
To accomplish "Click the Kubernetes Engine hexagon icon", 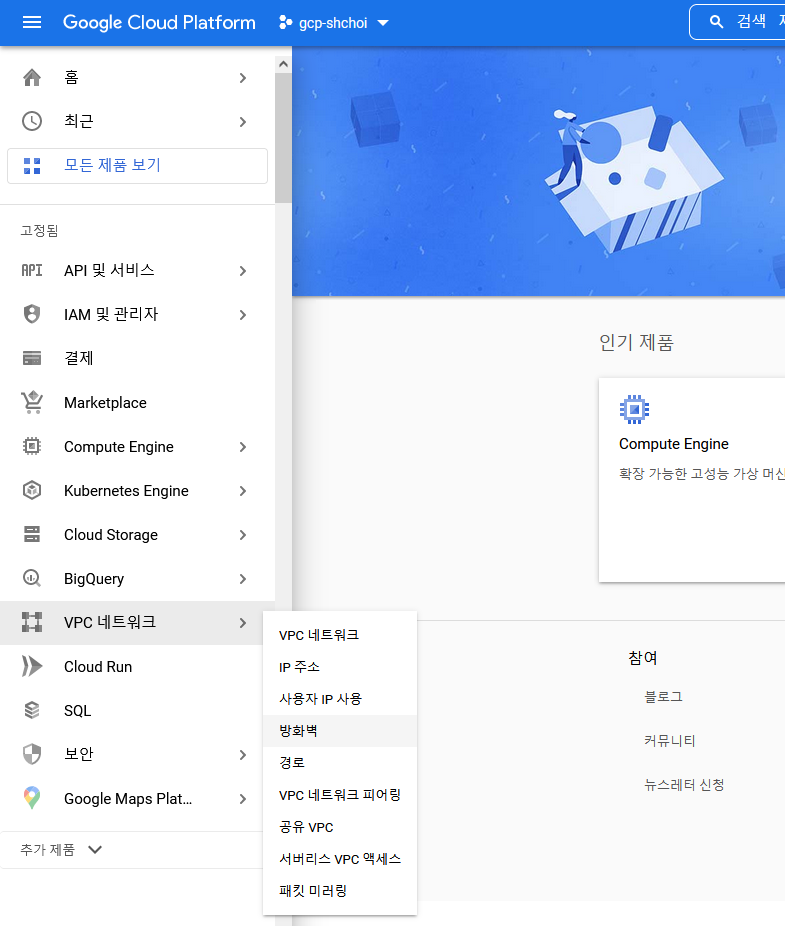I will (x=32, y=490).
